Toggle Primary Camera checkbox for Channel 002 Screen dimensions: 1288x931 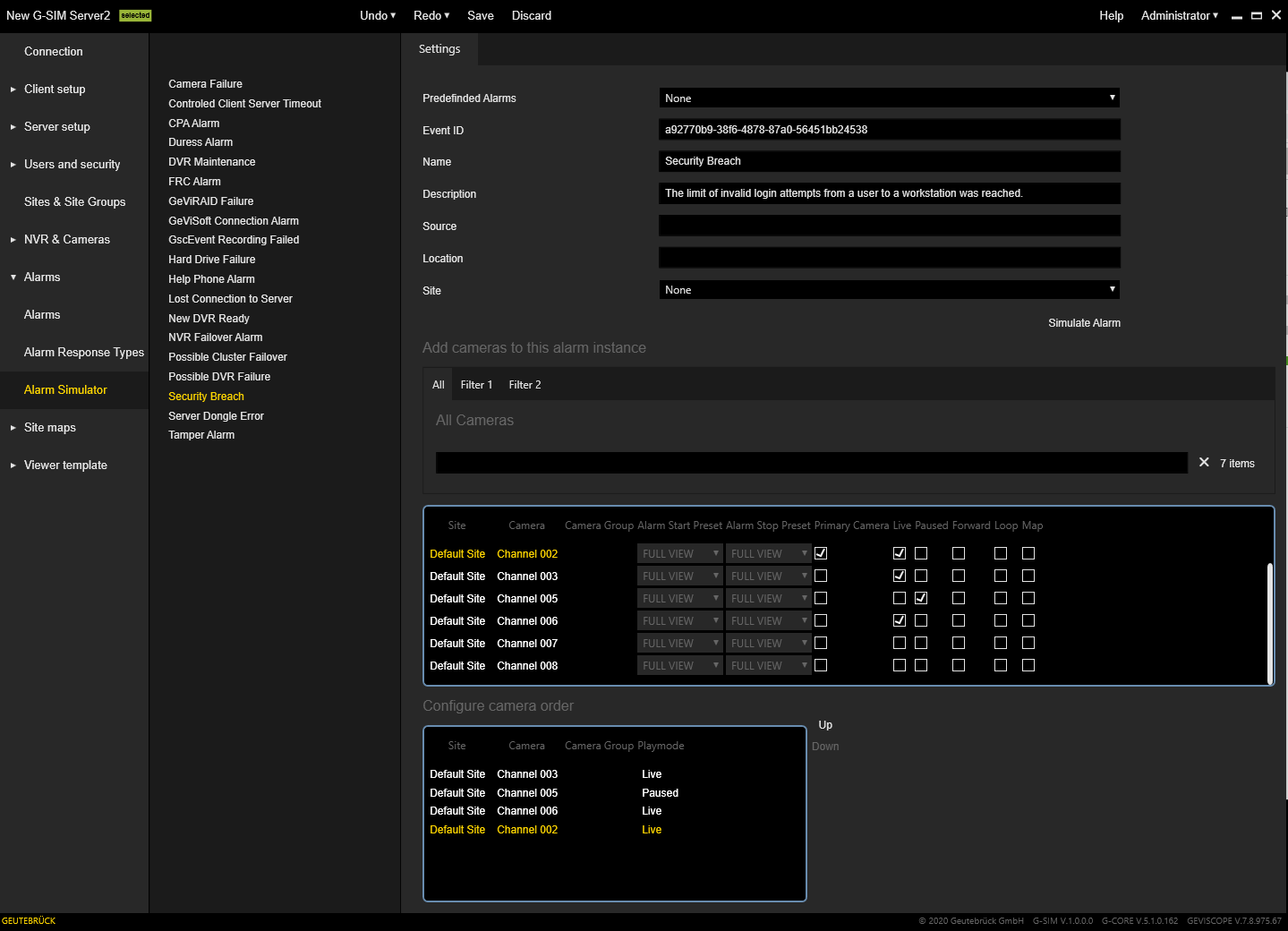click(x=821, y=553)
